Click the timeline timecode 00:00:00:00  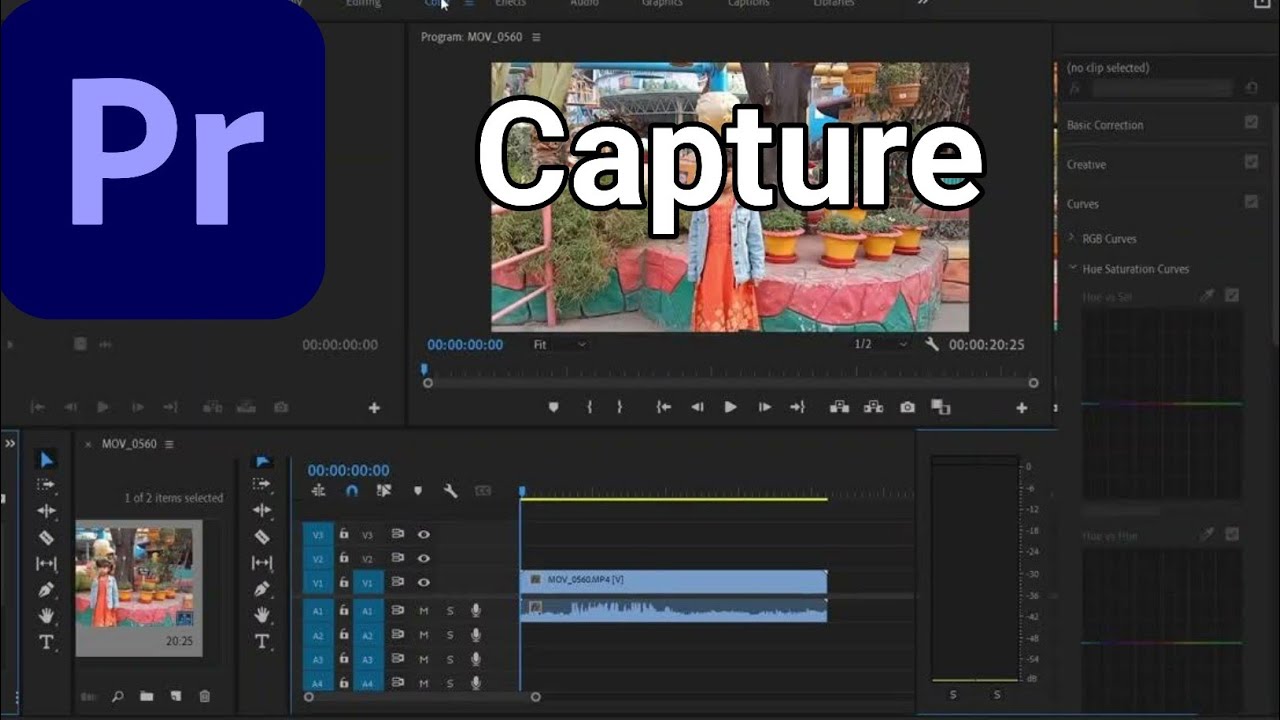click(348, 470)
